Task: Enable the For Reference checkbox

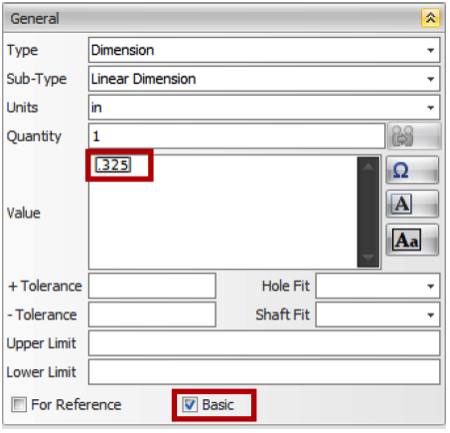Action: pyautogui.click(x=19, y=405)
